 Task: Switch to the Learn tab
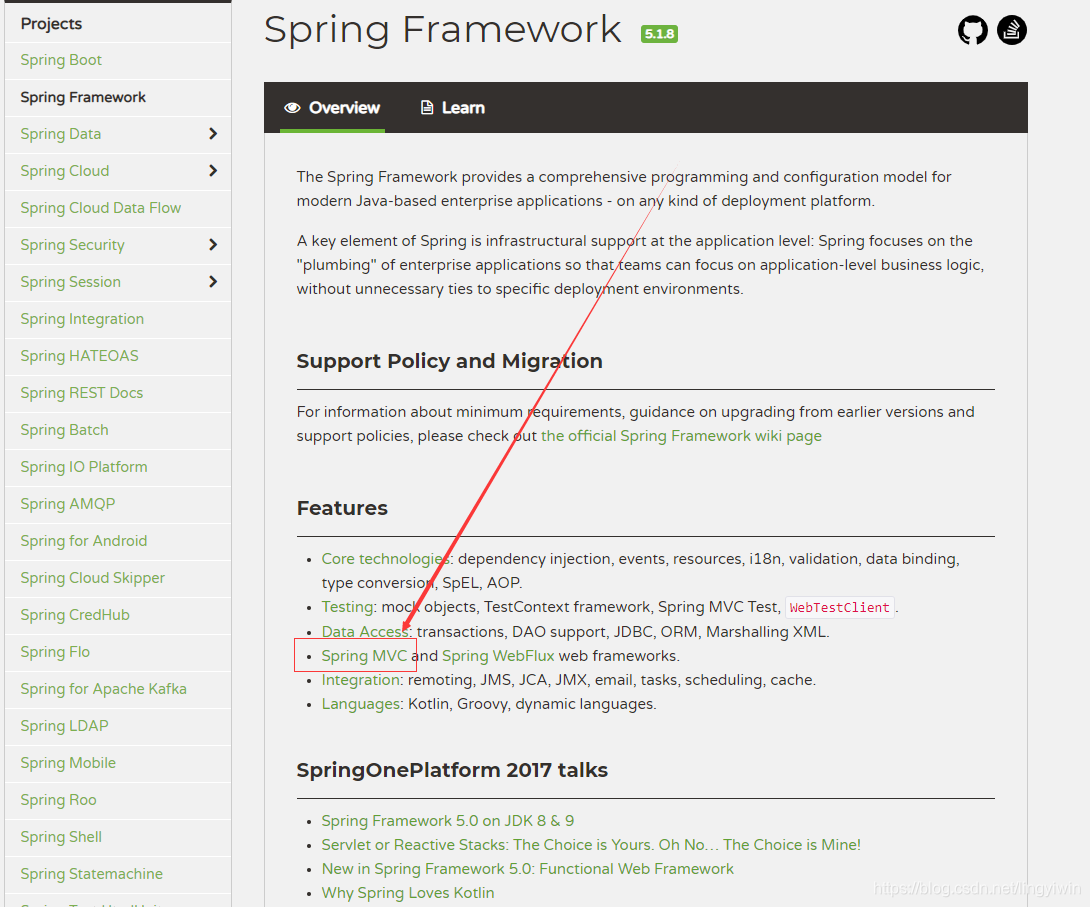453,108
